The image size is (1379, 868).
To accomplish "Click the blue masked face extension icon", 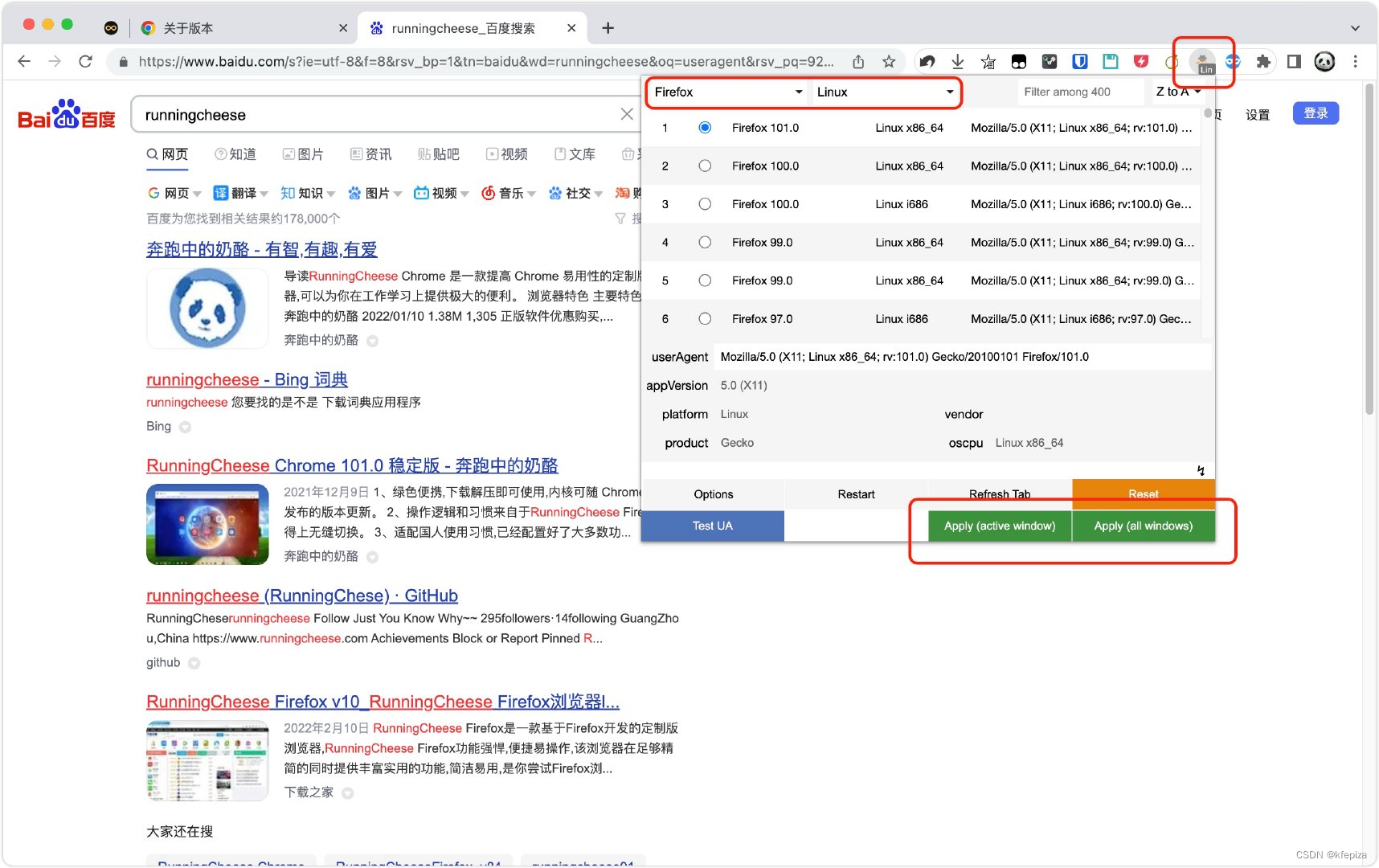I will click(x=1233, y=61).
